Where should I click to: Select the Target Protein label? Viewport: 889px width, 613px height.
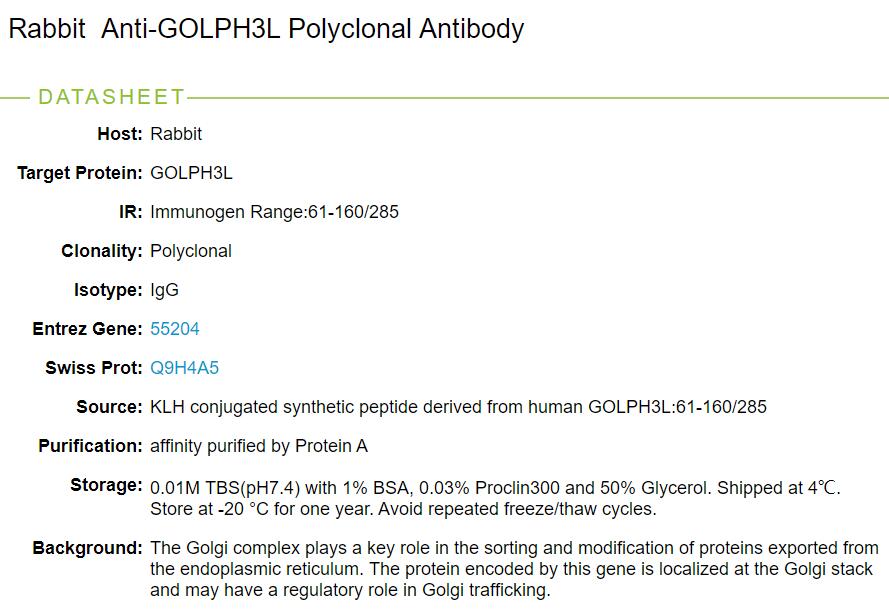coord(80,173)
